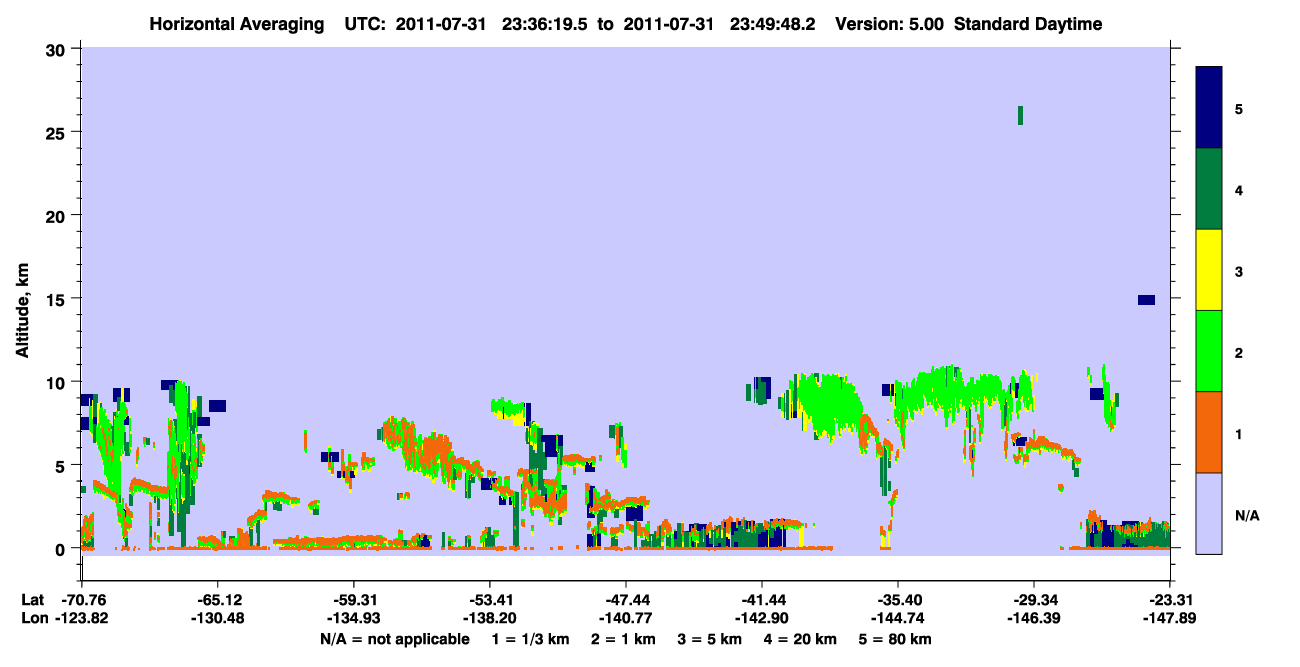Click the latitude value -47.44
Image resolution: width=1300 pixels, height=667 pixels.
[625, 600]
